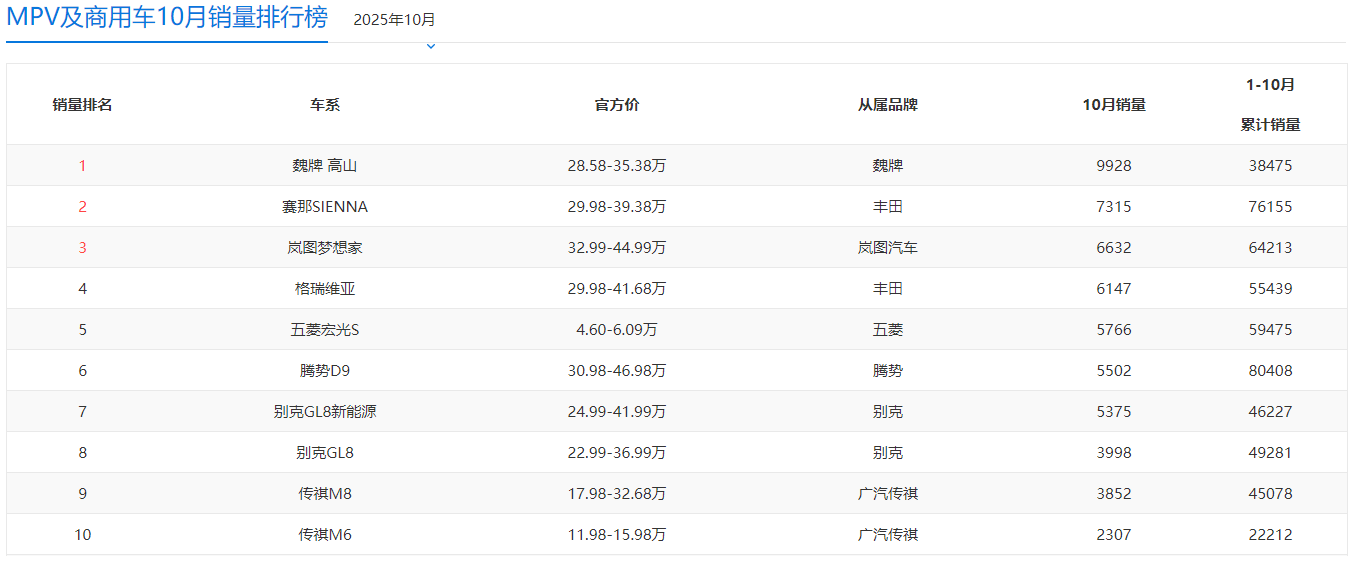1355x561 pixels.
Task: Click the 岚图汽车 brand name
Action: [887, 248]
